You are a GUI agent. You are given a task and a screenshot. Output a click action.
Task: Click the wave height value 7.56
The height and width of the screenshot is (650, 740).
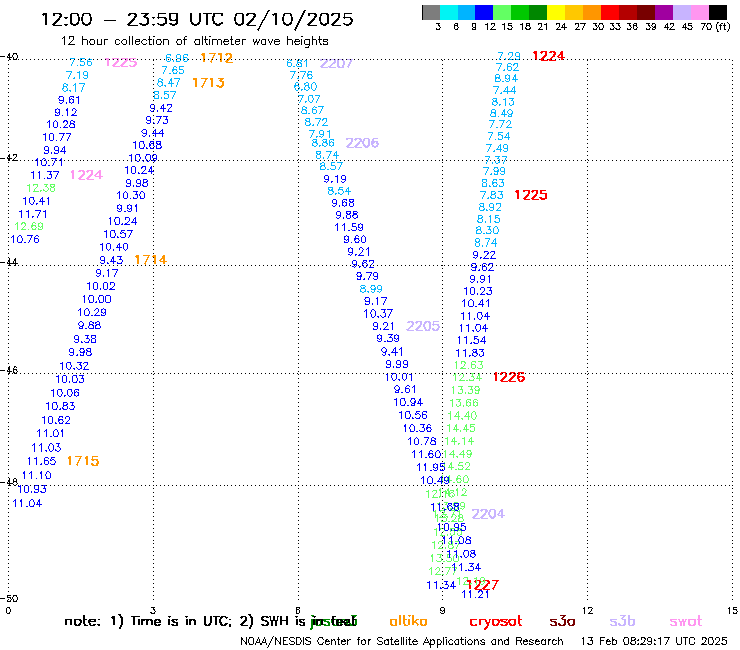pos(81,62)
